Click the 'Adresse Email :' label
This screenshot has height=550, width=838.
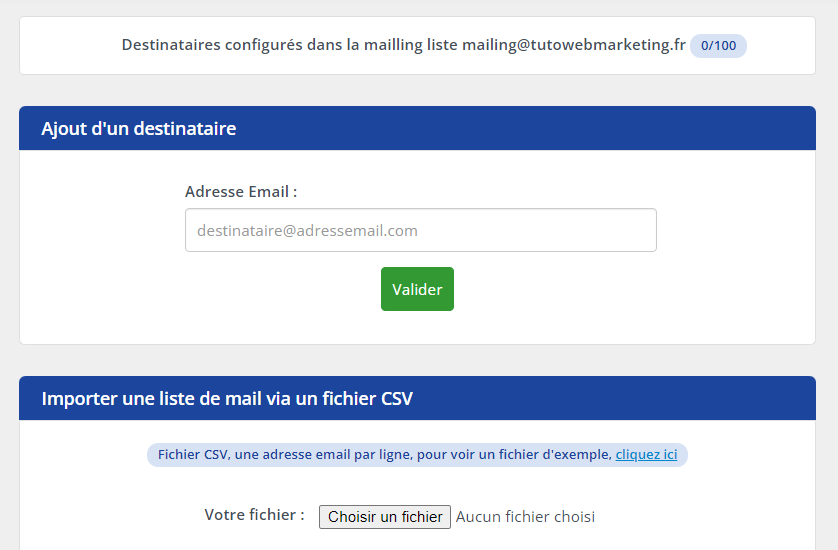[241, 191]
